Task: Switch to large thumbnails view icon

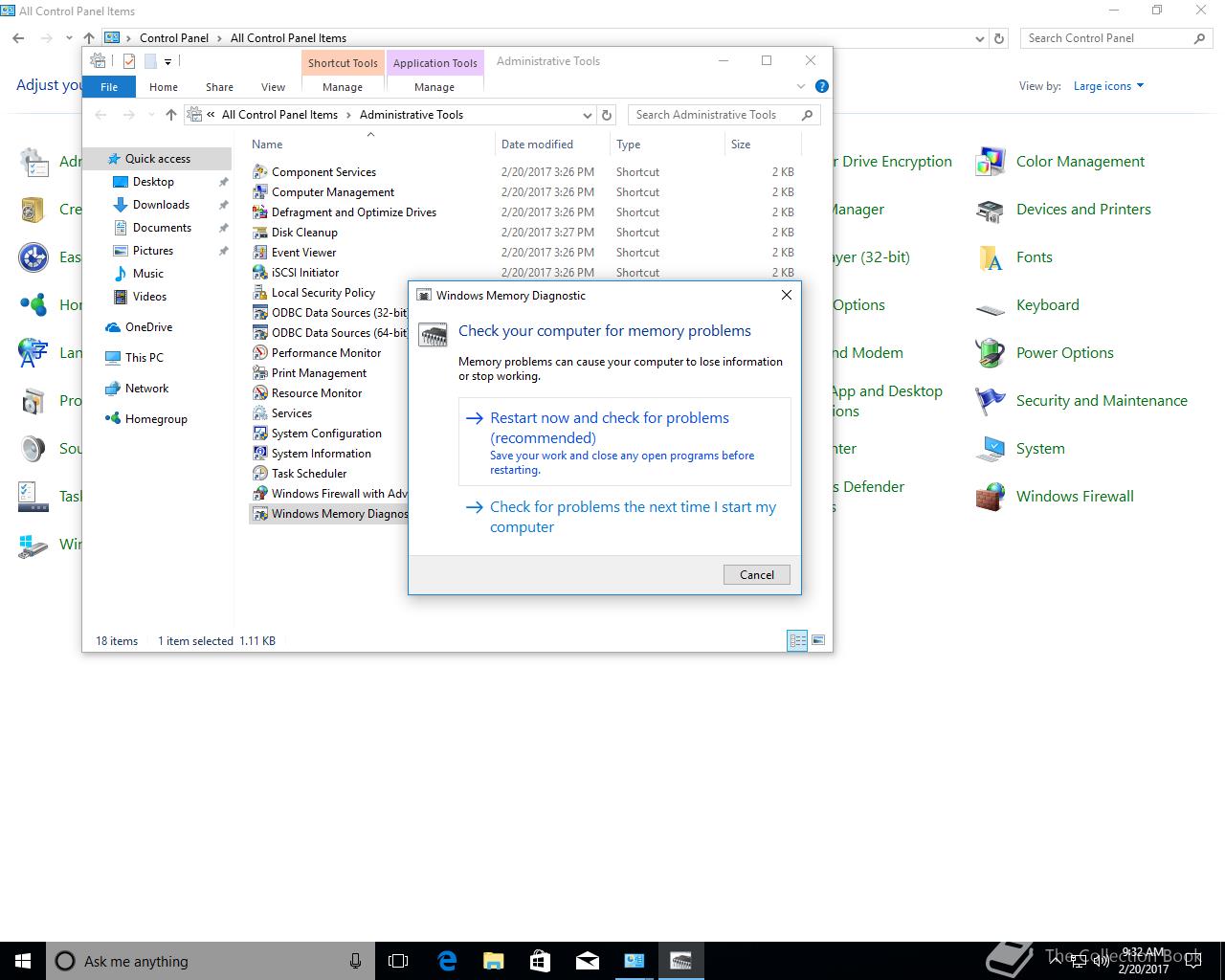Action: (818, 640)
